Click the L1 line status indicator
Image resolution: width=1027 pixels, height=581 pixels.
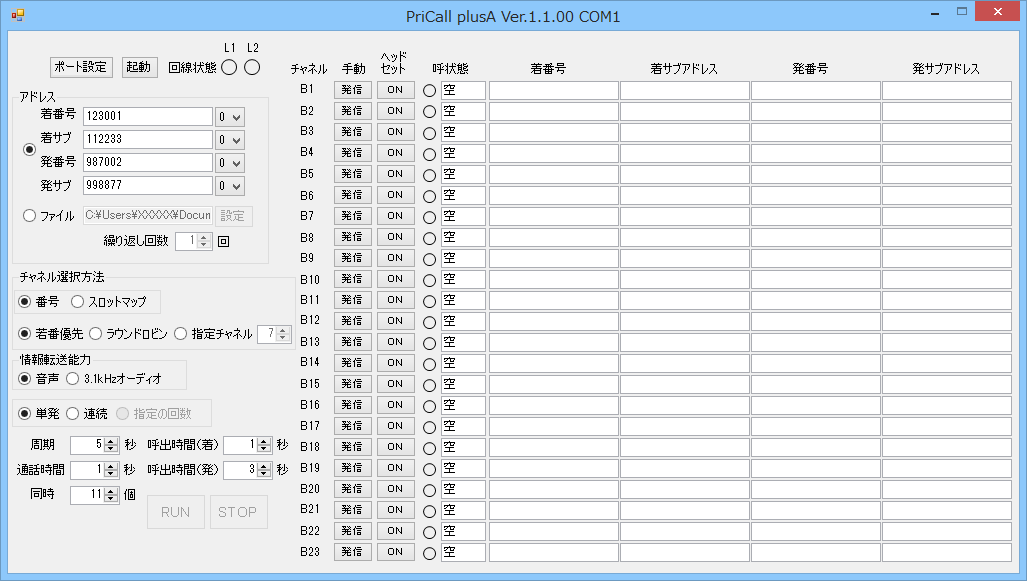click(229, 67)
